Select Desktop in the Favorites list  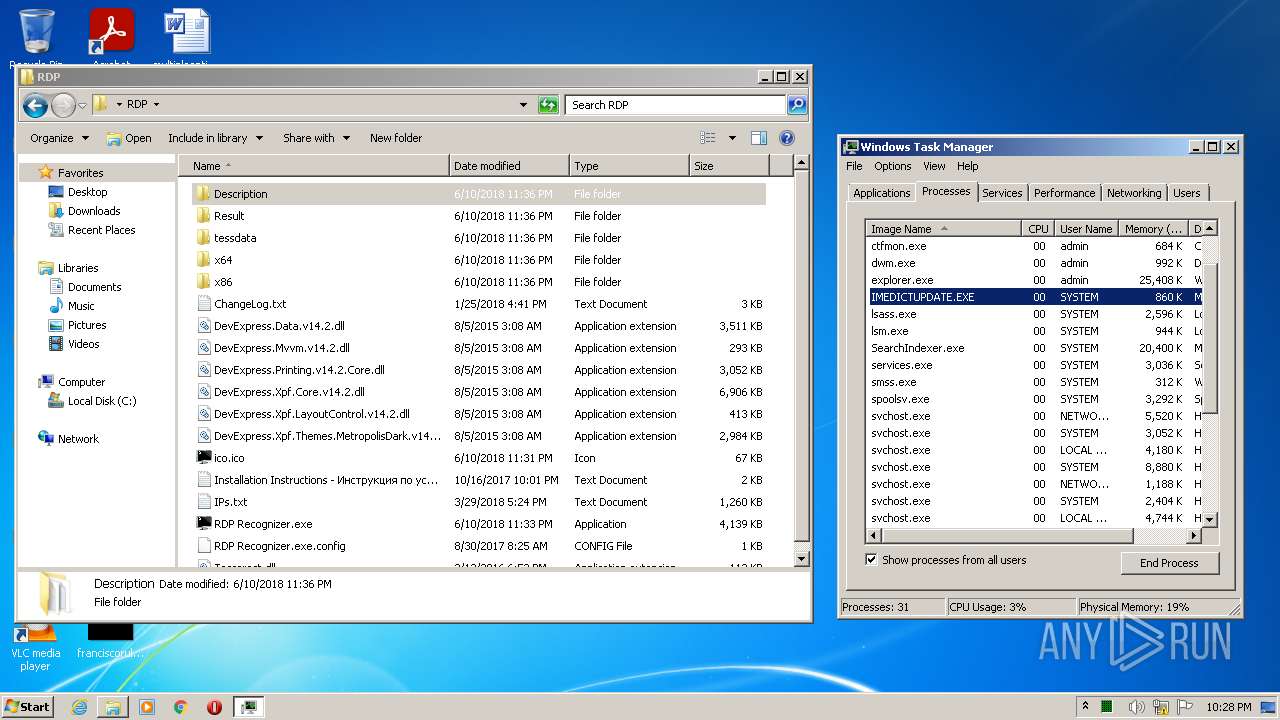coord(87,192)
